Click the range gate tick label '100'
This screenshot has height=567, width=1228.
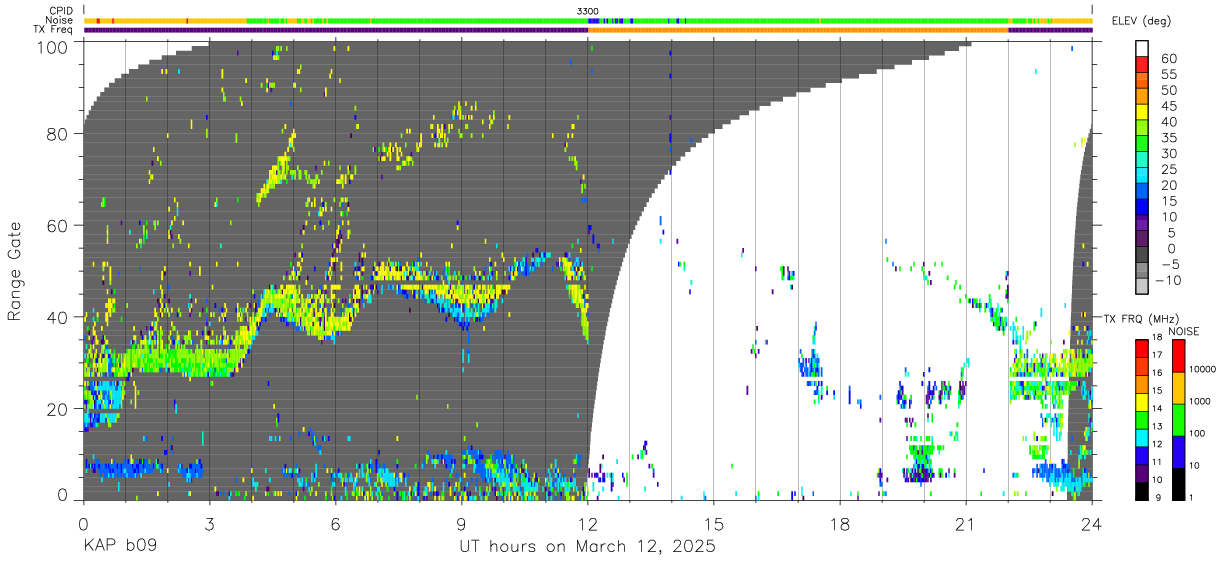pyautogui.click(x=53, y=48)
